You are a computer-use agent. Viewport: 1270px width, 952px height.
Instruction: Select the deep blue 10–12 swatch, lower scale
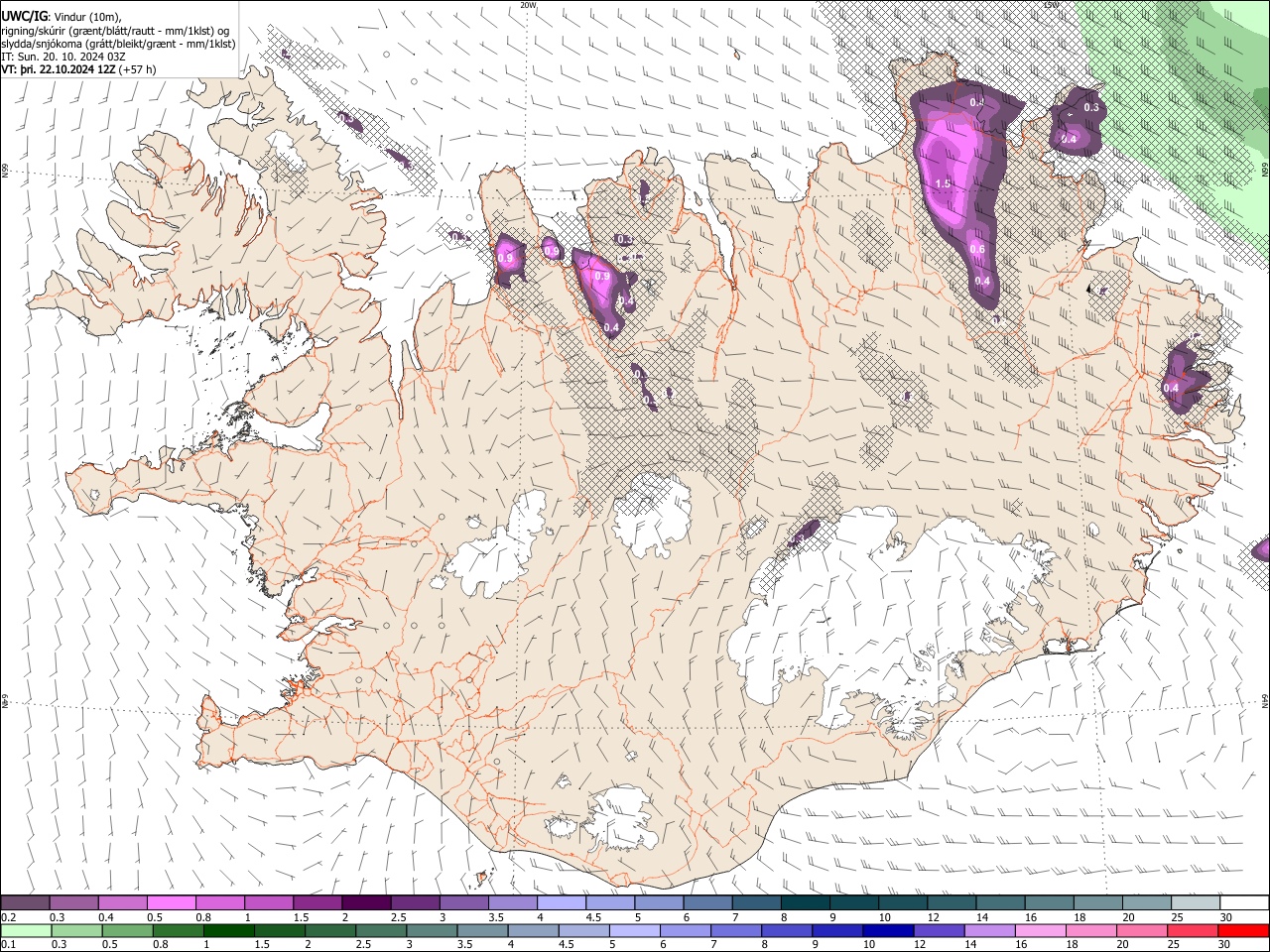(888, 930)
